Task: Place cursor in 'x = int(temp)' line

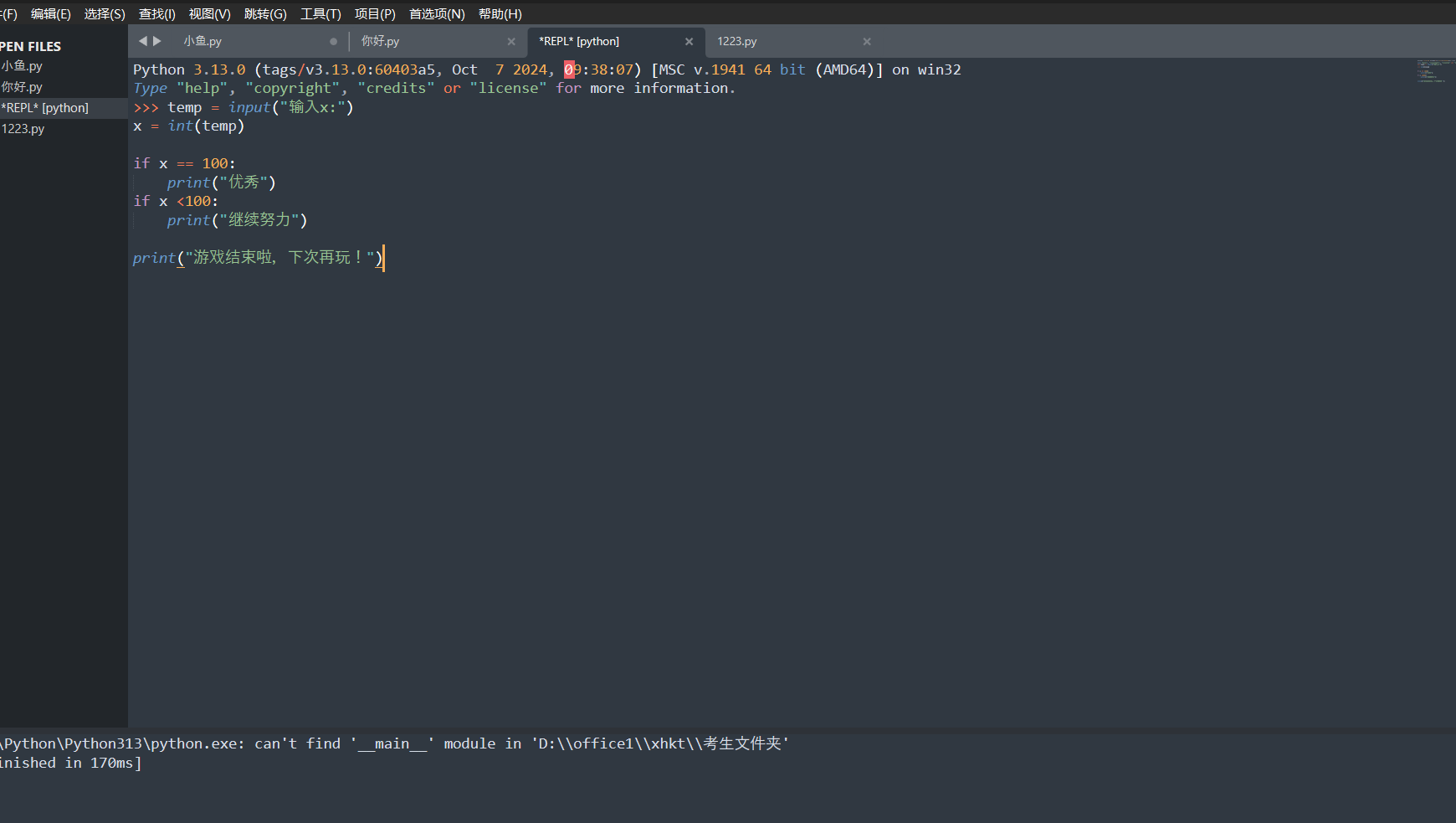Action: coord(188,126)
